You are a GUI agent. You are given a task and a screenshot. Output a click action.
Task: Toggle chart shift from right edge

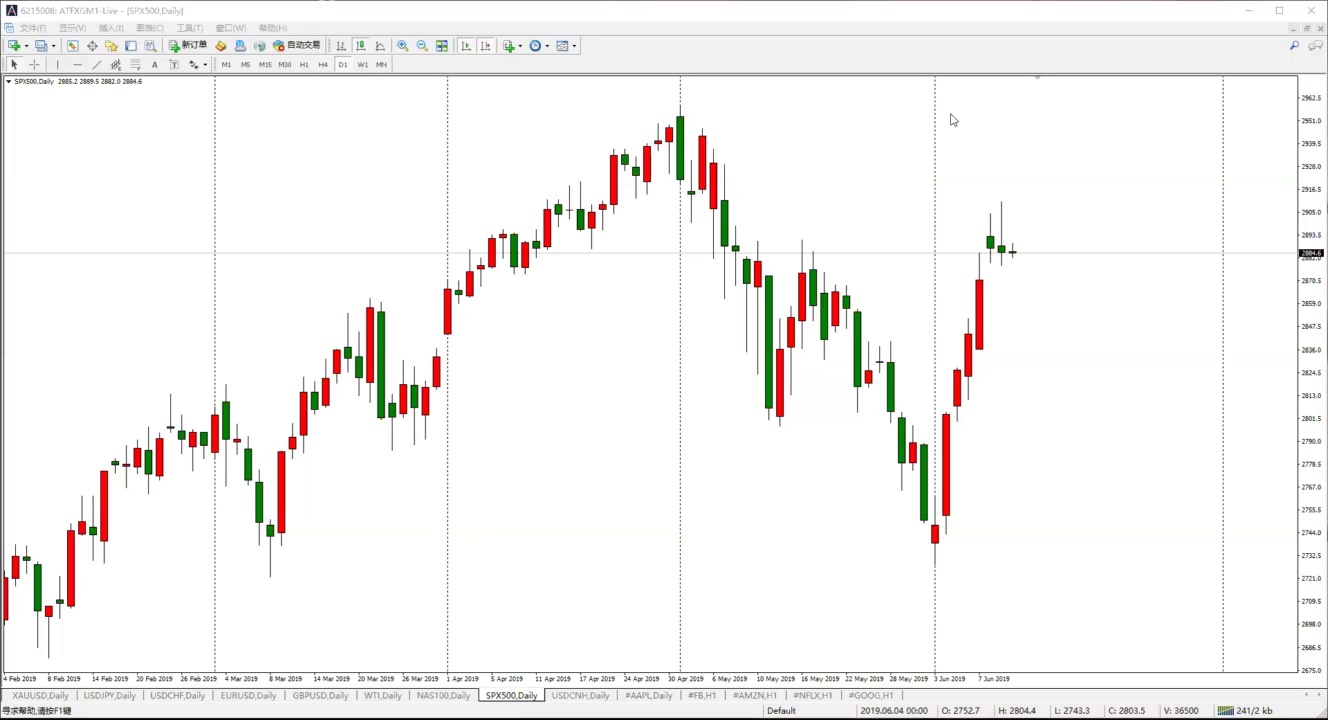pos(485,46)
